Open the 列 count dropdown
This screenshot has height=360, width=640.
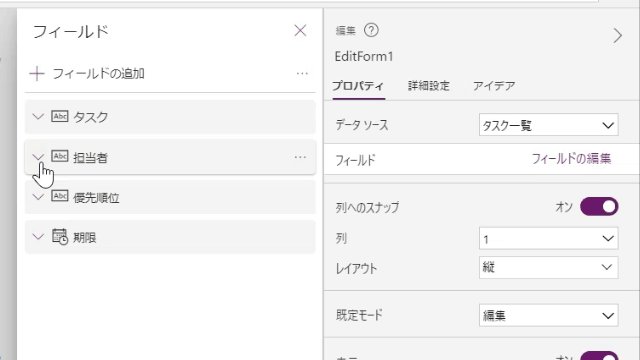549,238
